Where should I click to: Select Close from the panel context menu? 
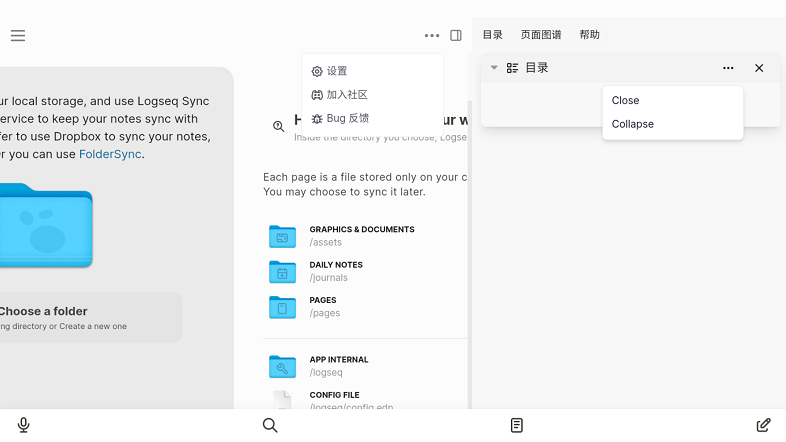pos(626,100)
